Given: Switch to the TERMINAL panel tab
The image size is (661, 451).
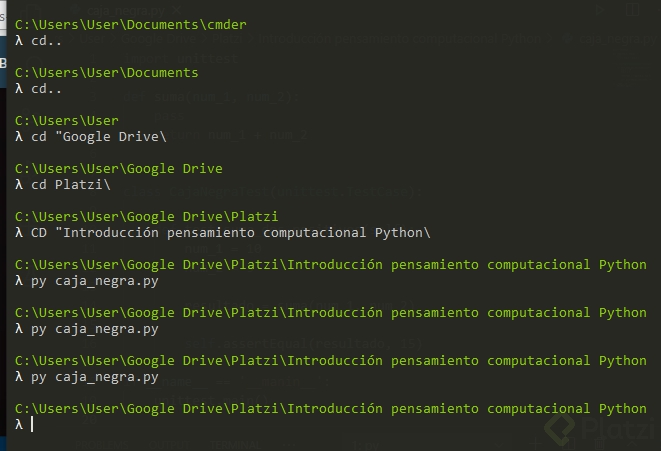Looking at the screenshot, I should pos(235,445).
